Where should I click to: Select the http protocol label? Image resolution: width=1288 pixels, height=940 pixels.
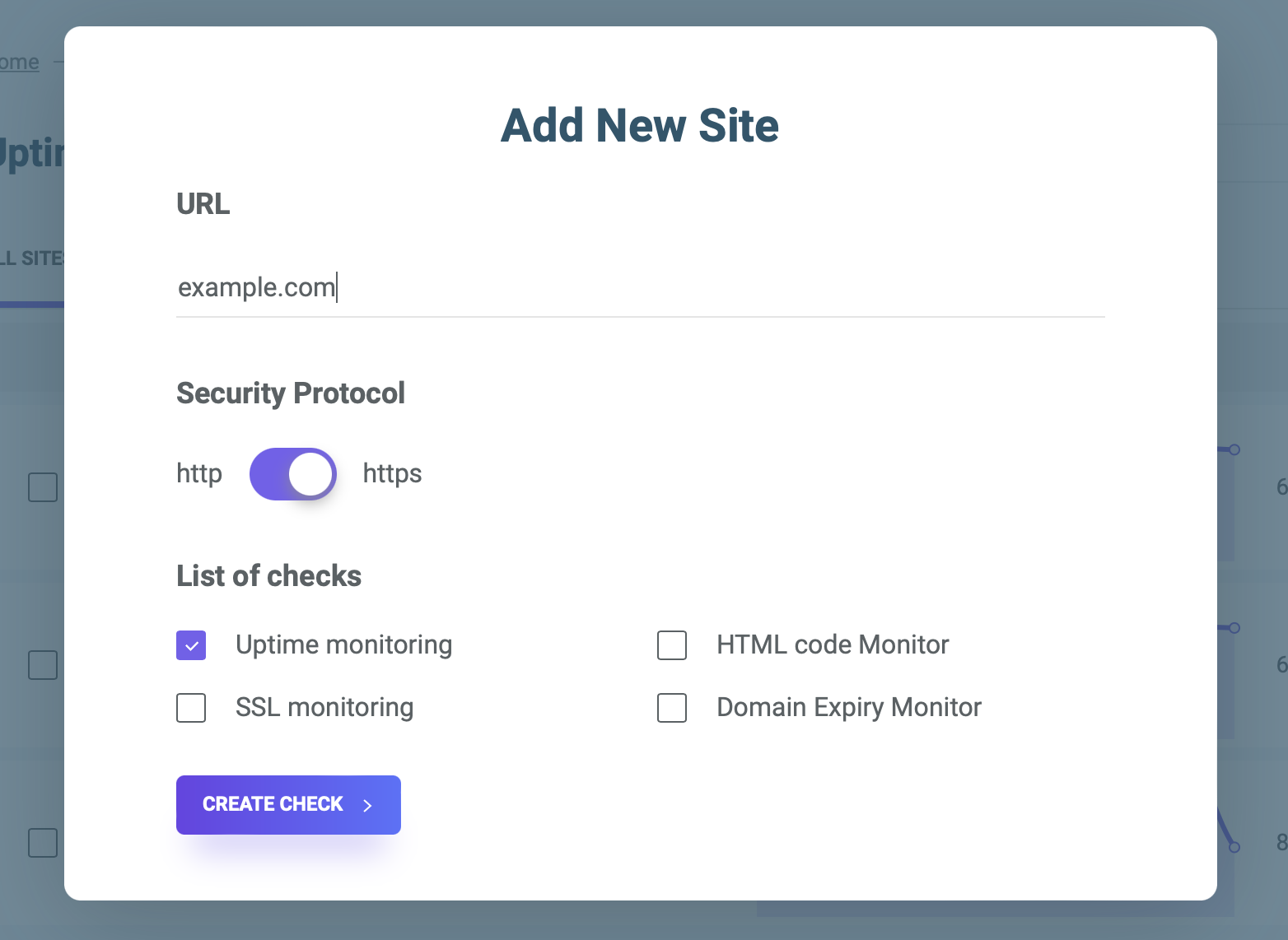coord(199,474)
